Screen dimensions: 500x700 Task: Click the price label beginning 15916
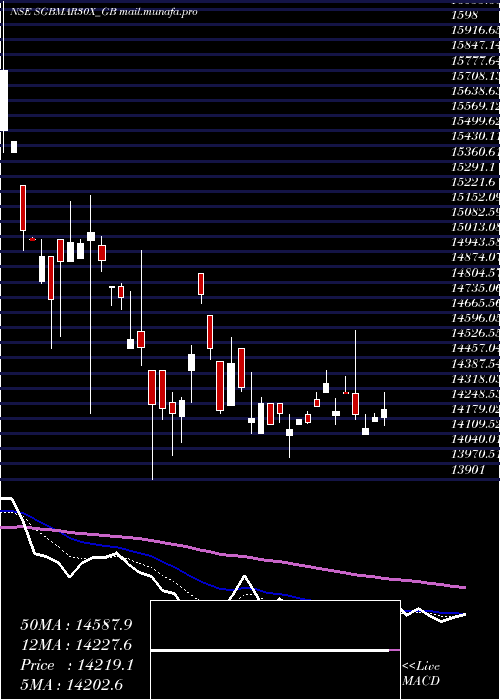tap(475, 30)
